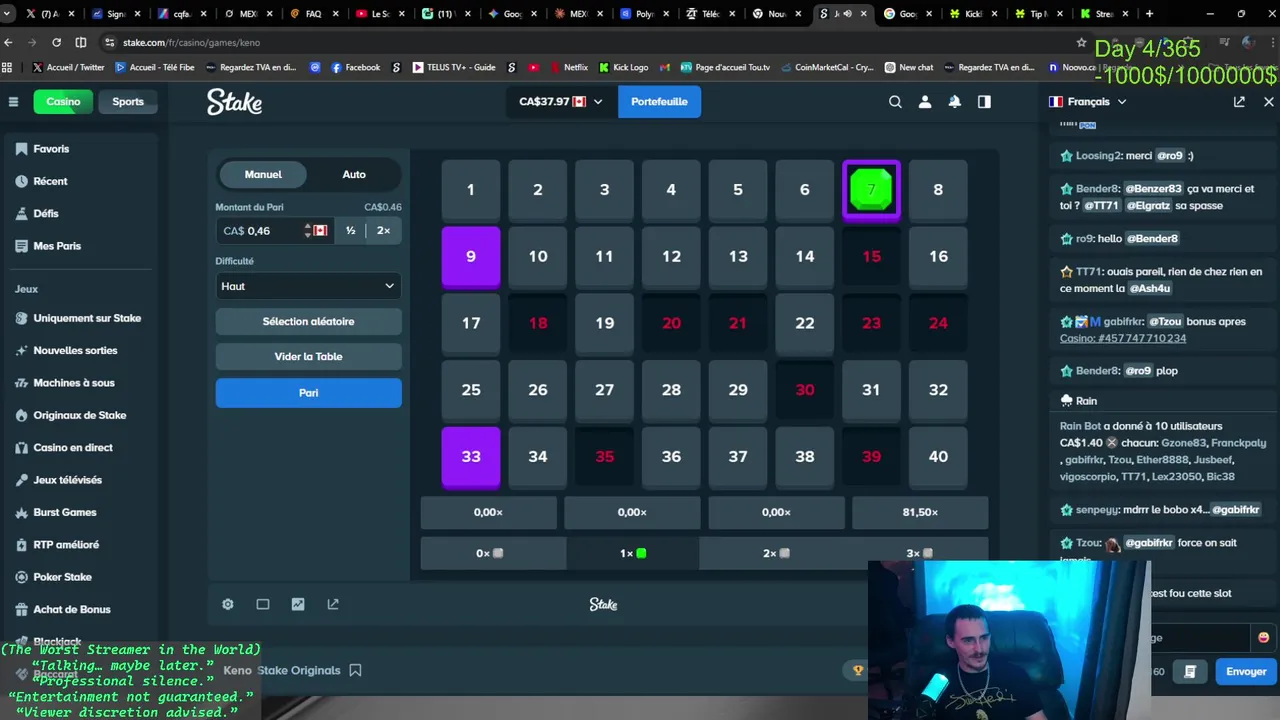The image size is (1280, 720).
Task: Switch to Manuel betting mode
Action: tap(263, 174)
